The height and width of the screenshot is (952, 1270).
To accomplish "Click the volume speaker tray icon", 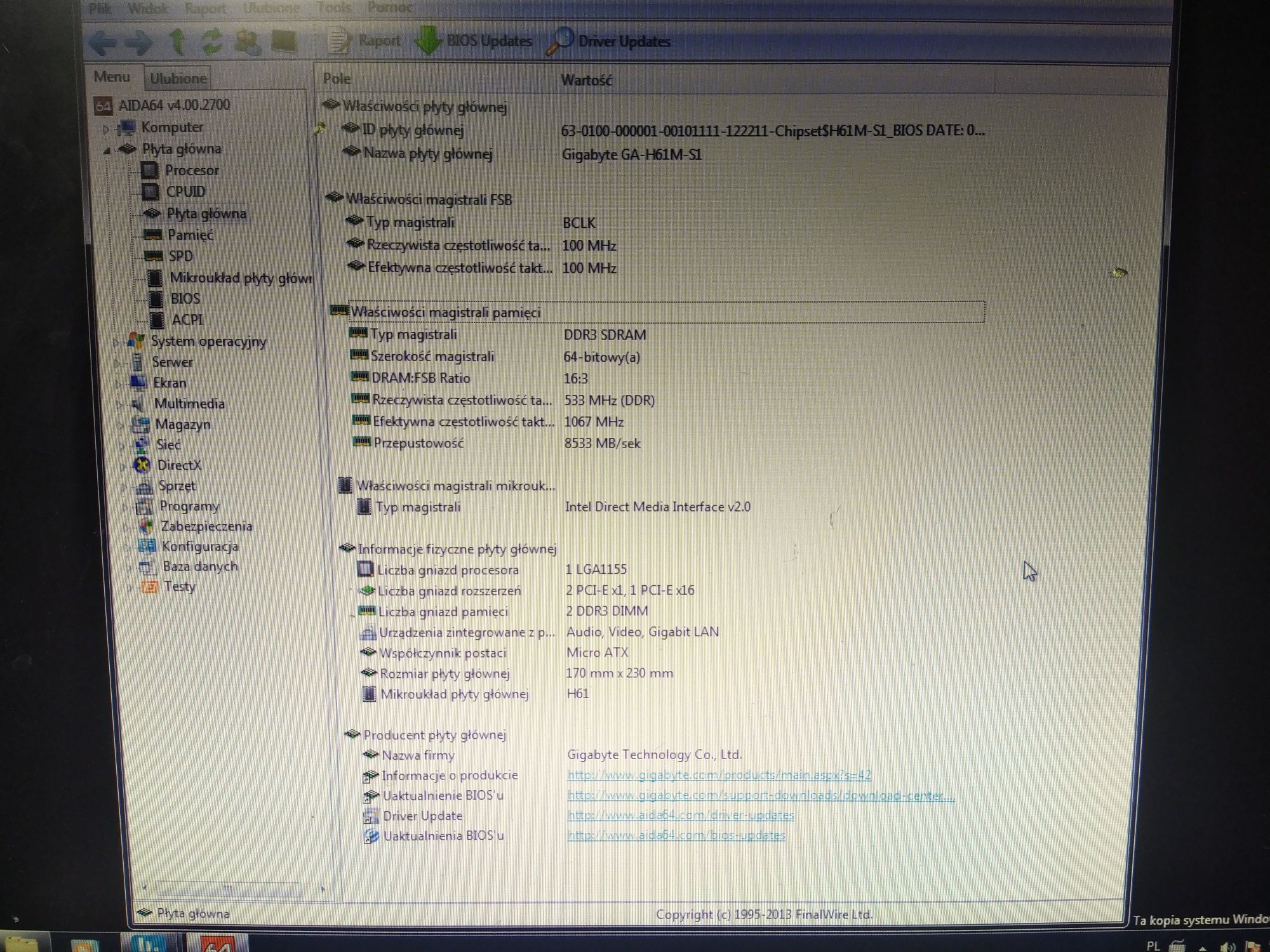I will coord(1228,946).
